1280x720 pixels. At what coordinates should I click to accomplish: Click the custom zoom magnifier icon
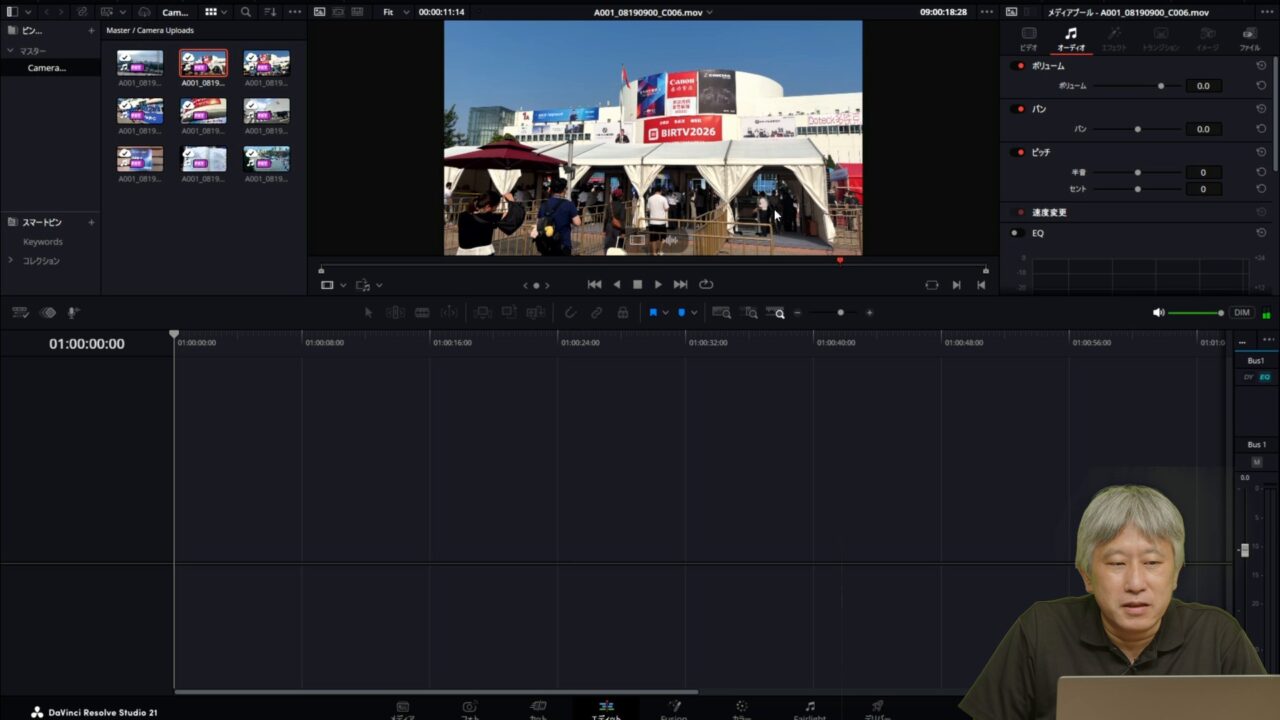click(x=775, y=312)
